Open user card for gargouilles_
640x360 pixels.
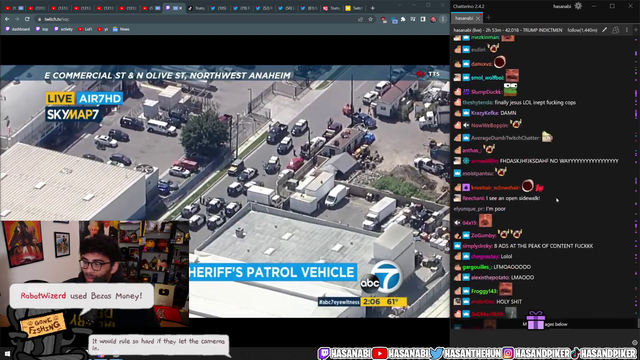pos(477,267)
